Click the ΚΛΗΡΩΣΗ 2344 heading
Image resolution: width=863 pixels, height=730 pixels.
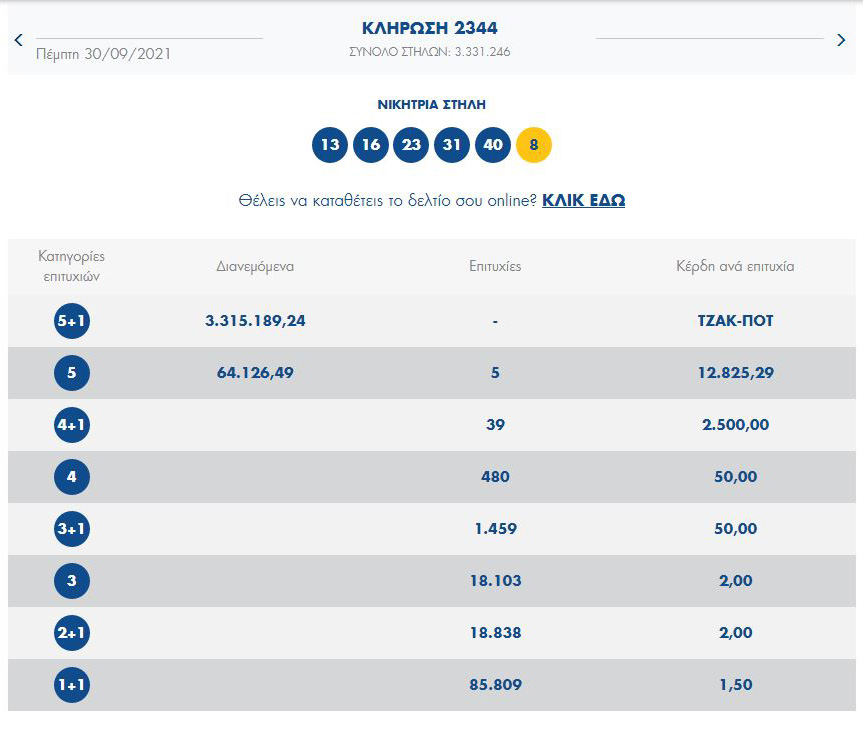(x=429, y=28)
